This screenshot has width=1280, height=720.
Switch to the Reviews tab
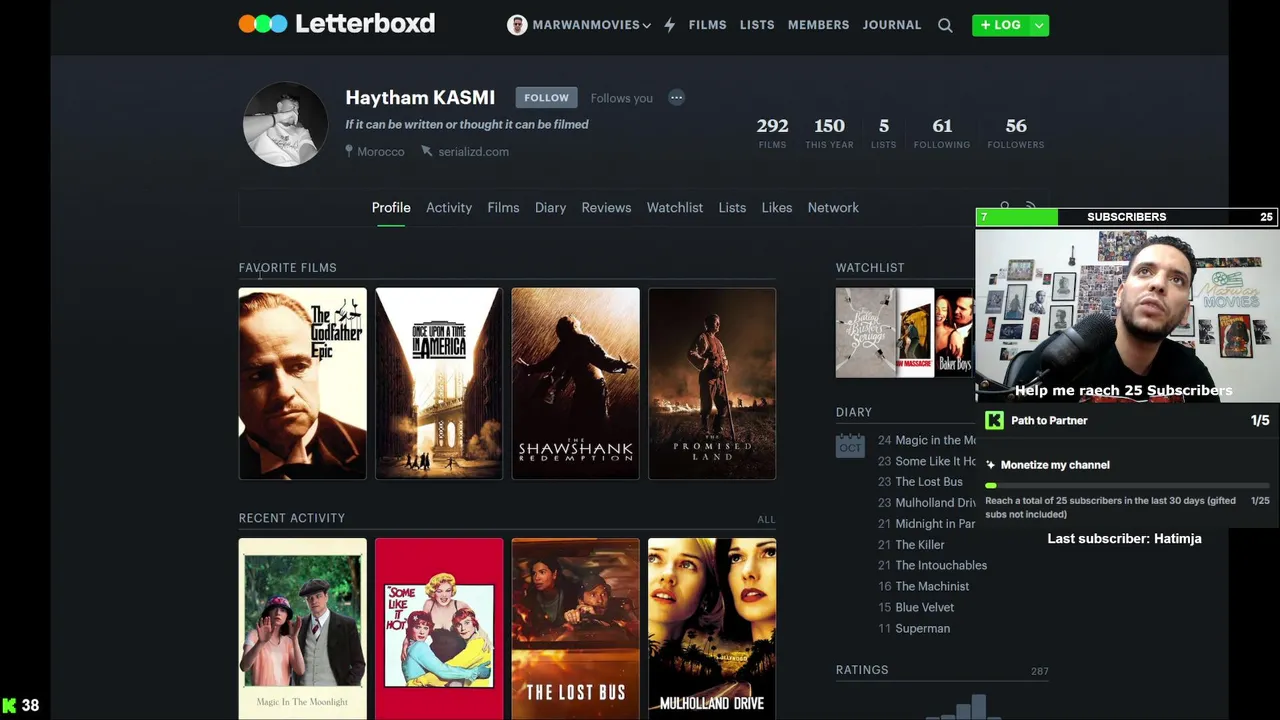606,207
